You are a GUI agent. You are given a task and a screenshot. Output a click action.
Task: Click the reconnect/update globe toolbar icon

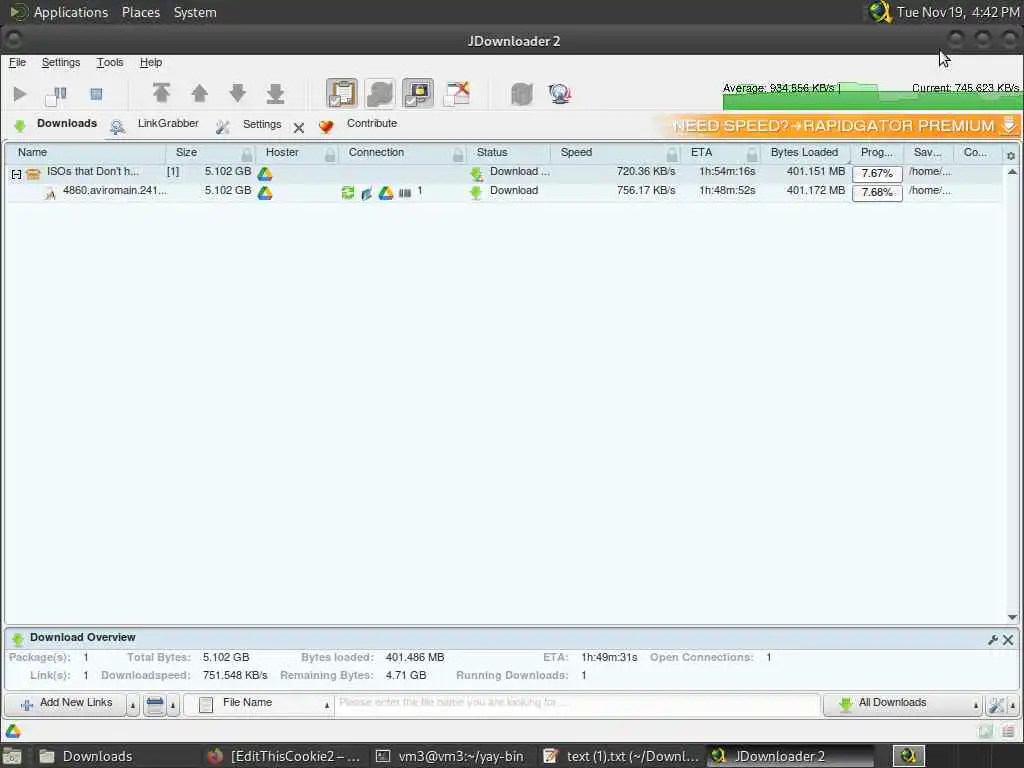(x=560, y=94)
